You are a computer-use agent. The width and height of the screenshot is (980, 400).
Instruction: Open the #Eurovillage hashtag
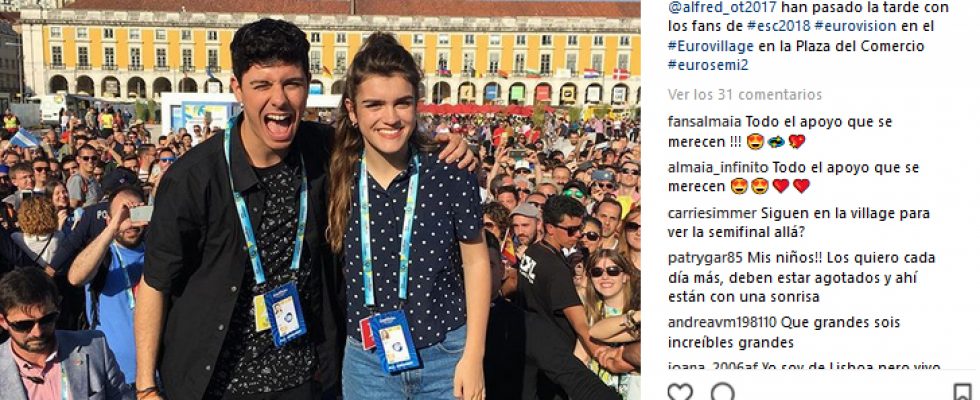[711, 46]
